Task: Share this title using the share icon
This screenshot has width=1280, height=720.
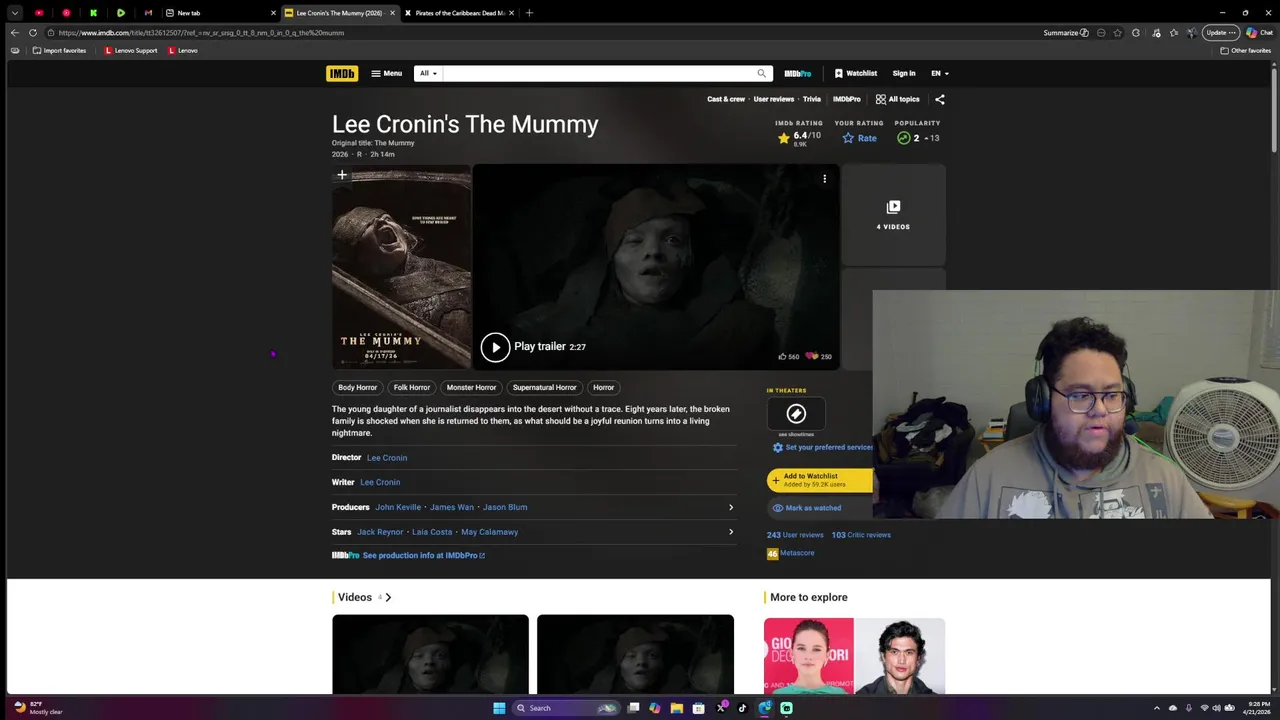Action: coord(939,99)
